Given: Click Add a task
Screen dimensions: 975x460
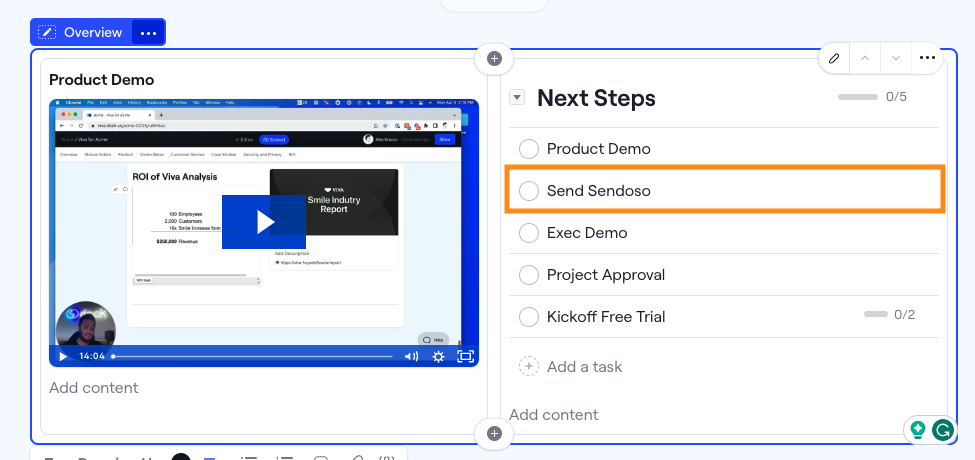Looking at the screenshot, I should (x=585, y=367).
